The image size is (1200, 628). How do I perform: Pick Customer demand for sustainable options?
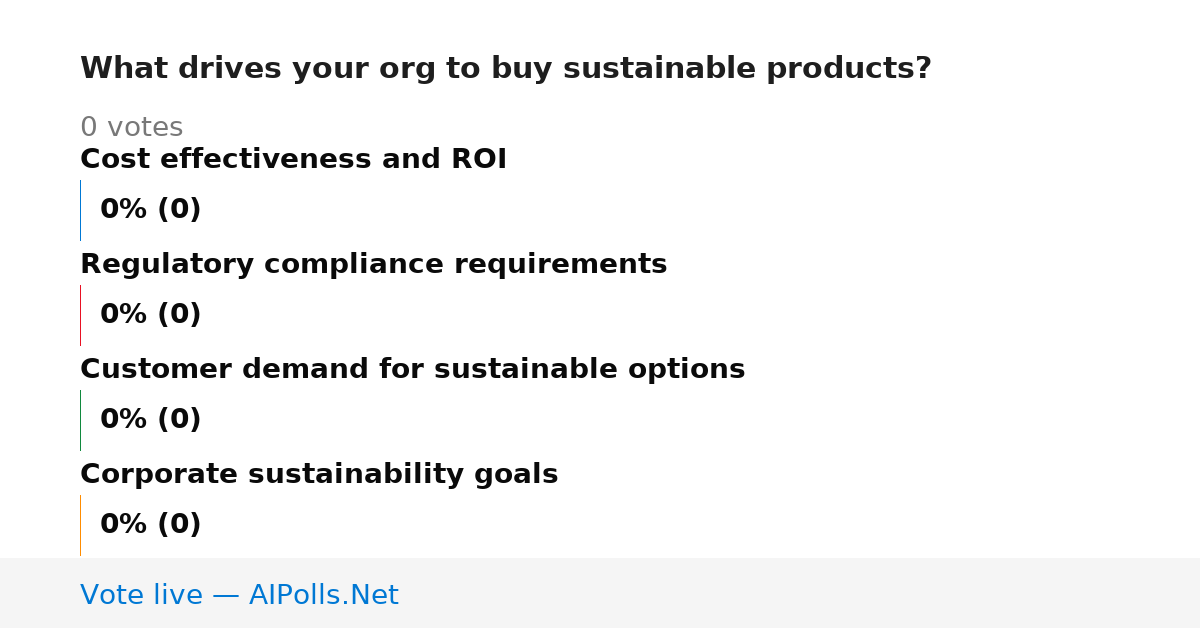pyautogui.click(x=412, y=370)
